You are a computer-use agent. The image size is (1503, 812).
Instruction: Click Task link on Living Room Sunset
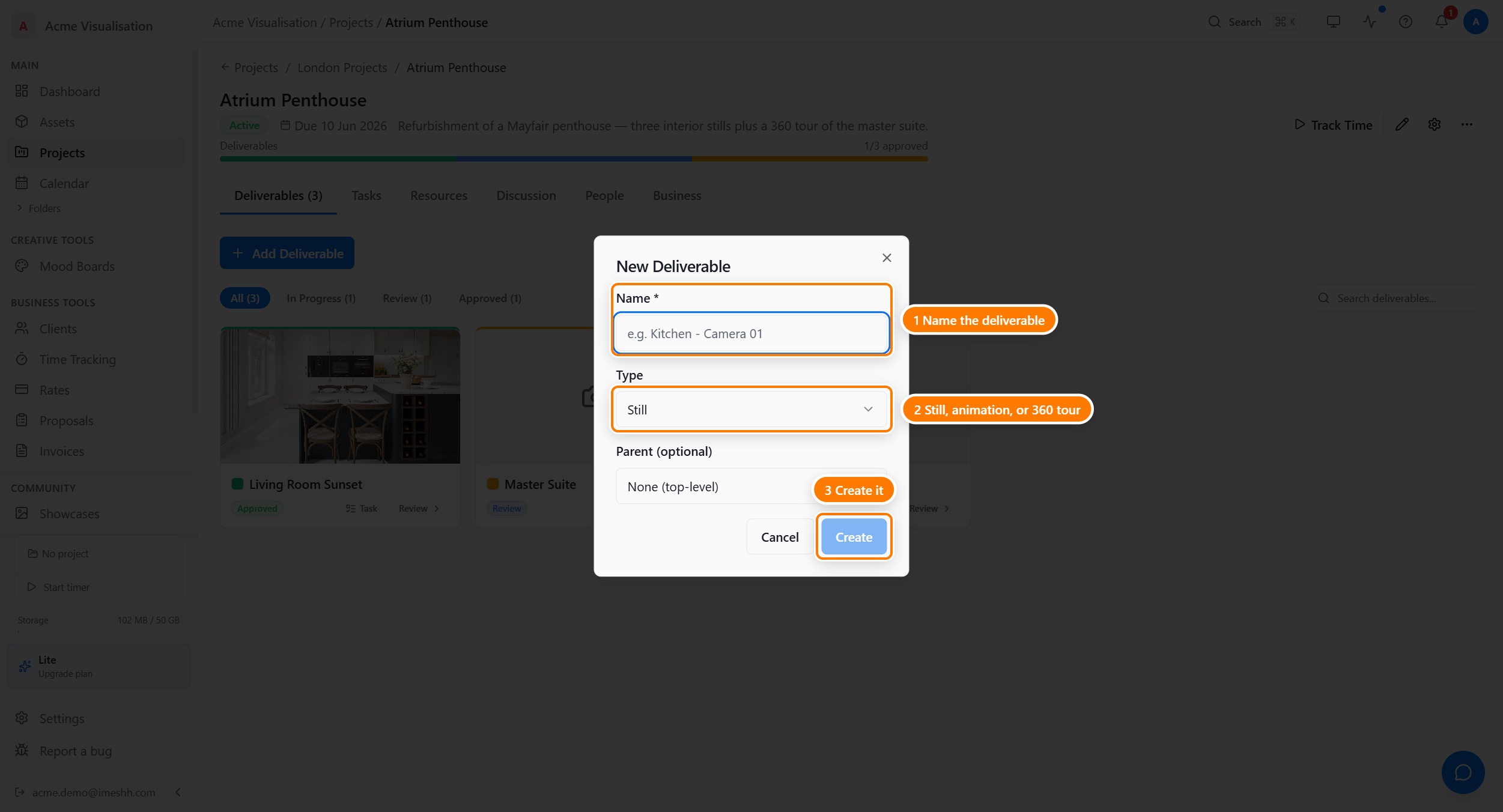(362, 508)
